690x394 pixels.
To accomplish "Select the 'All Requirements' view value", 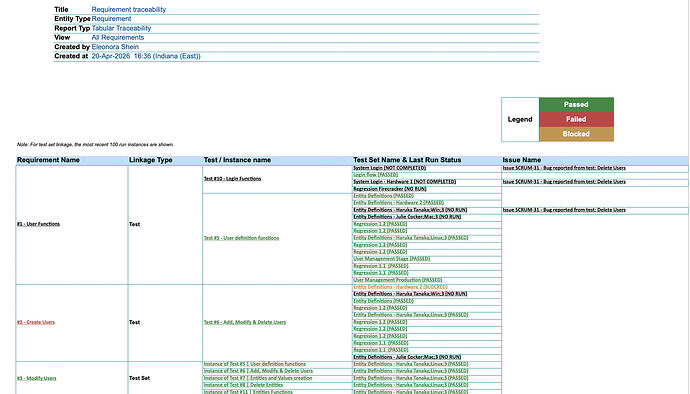I will [x=117, y=37].
